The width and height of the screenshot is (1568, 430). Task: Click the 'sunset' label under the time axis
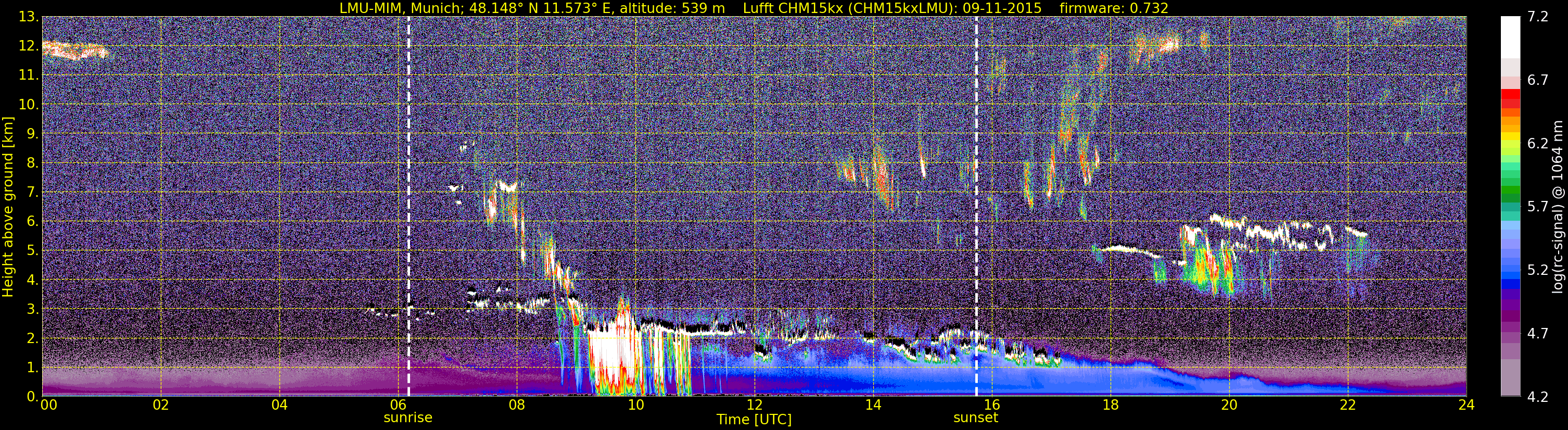[976, 418]
